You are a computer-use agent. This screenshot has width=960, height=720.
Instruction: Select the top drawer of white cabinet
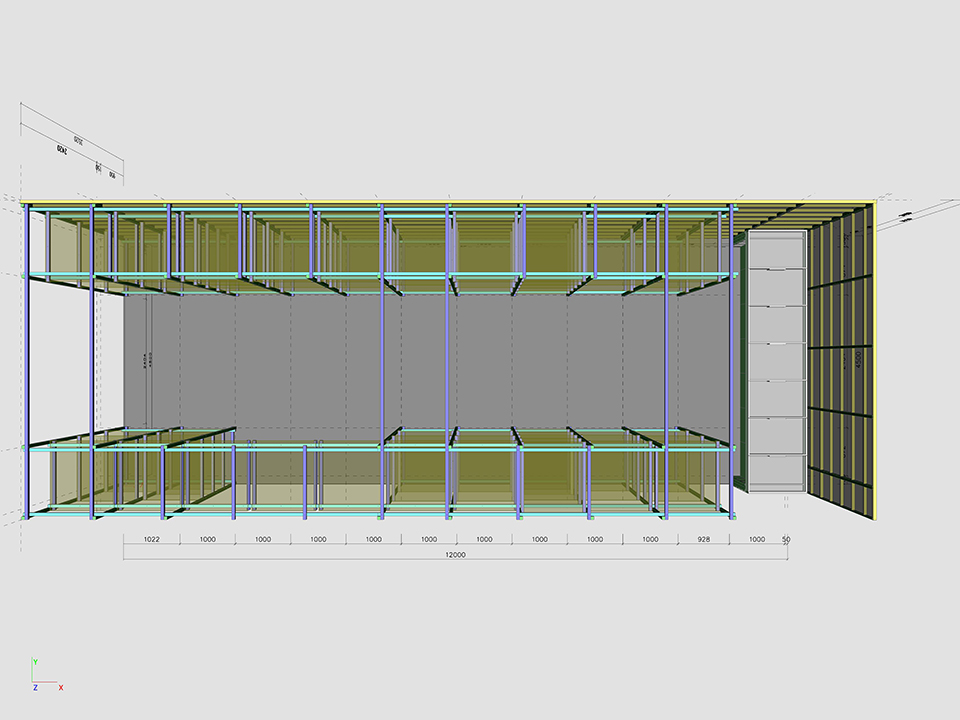[x=777, y=250]
